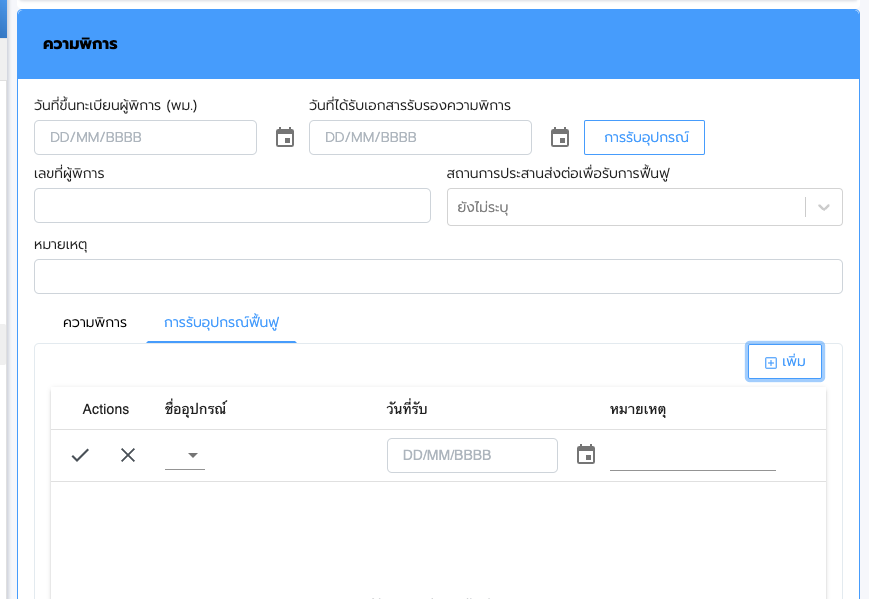869x599 pixels.
Task: Click the หมายเหตุ underline field in table row
Action: [x=692, y=456]
